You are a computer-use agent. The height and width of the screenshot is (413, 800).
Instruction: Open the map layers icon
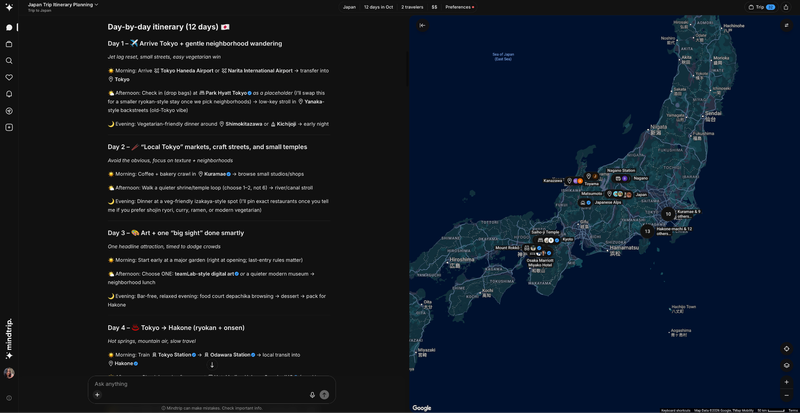786,365
